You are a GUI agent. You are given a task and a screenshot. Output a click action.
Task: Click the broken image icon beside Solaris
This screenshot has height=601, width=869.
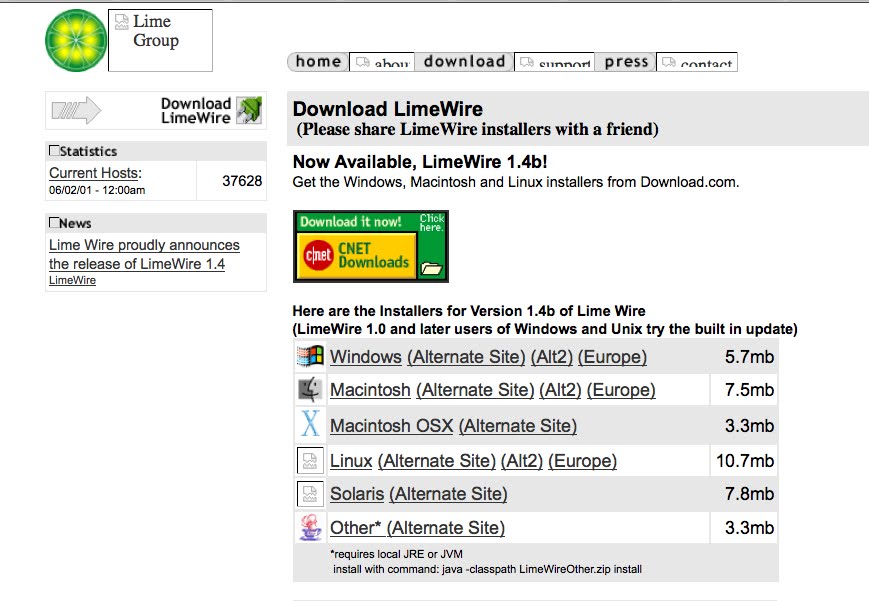310,493
